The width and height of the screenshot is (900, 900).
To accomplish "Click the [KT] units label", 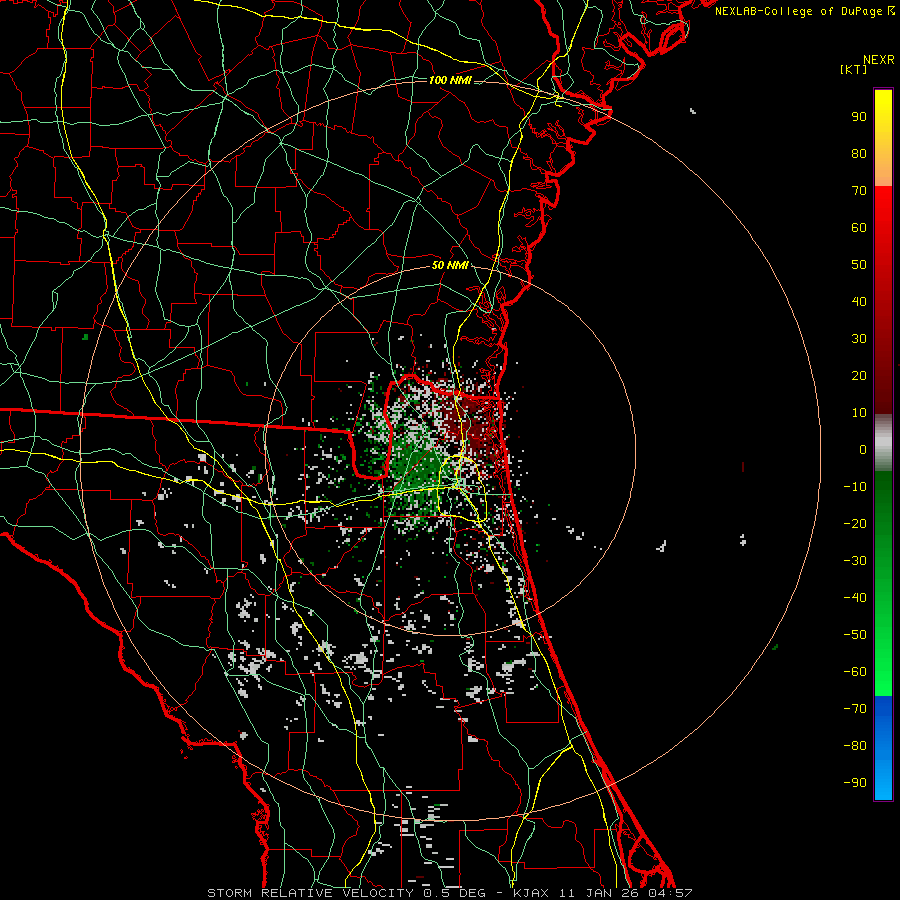I will 854,69.
